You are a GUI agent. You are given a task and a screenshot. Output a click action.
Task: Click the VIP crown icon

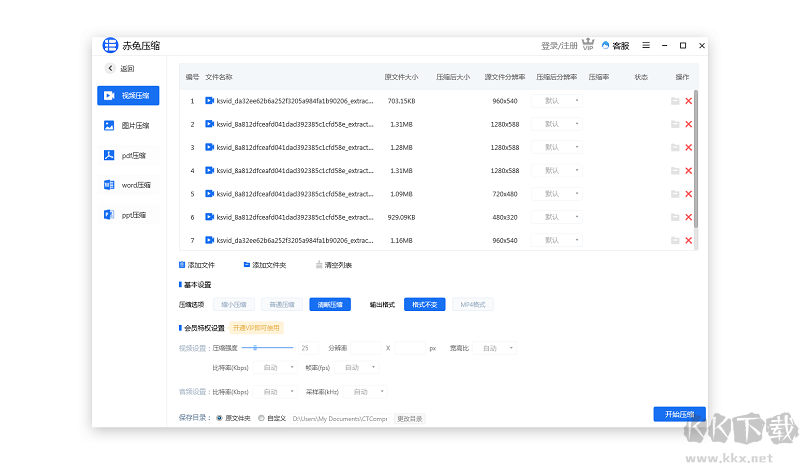click(x=589, y=45)
